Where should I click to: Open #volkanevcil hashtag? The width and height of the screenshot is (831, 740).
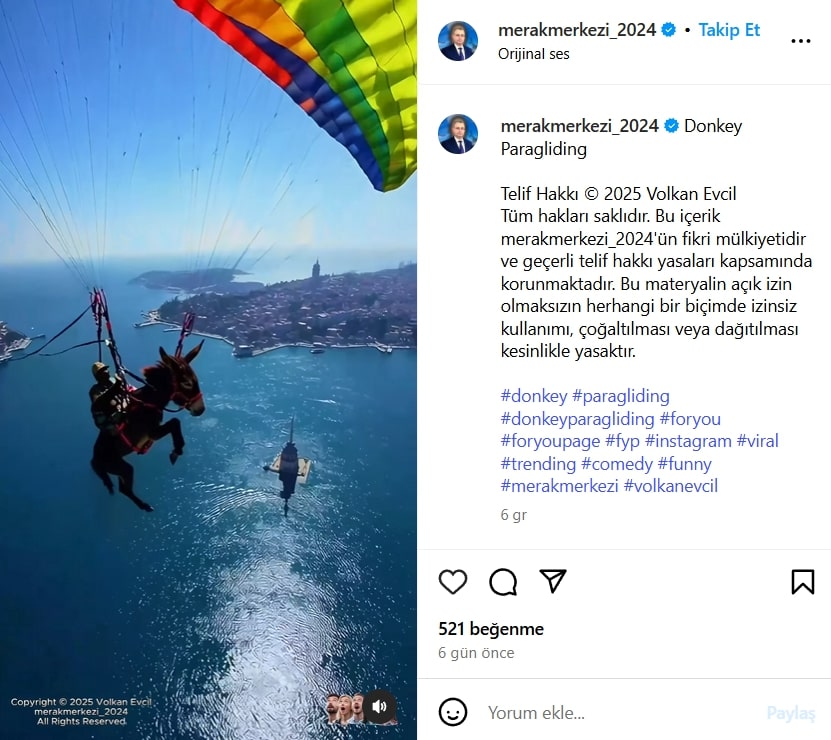[671, 486]
